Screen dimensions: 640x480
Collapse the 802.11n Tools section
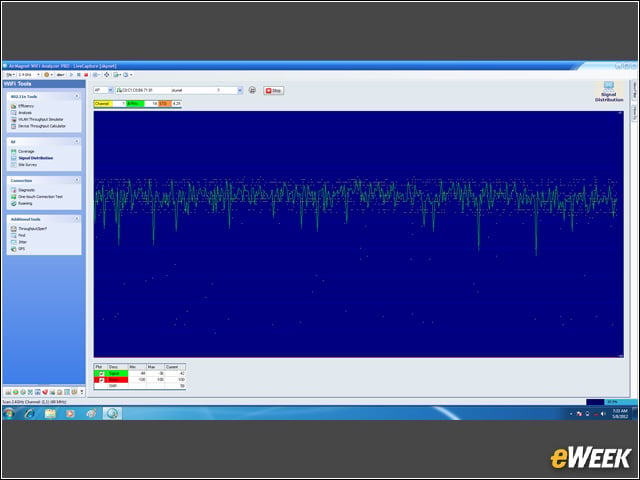click(x=77, y=96)
